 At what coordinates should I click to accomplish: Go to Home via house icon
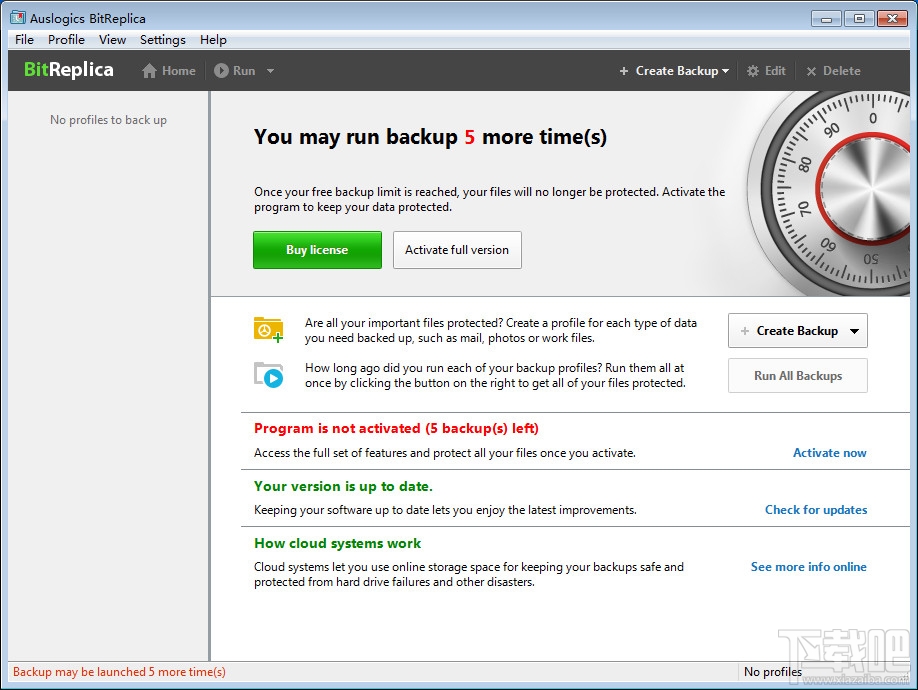point(149,71)
